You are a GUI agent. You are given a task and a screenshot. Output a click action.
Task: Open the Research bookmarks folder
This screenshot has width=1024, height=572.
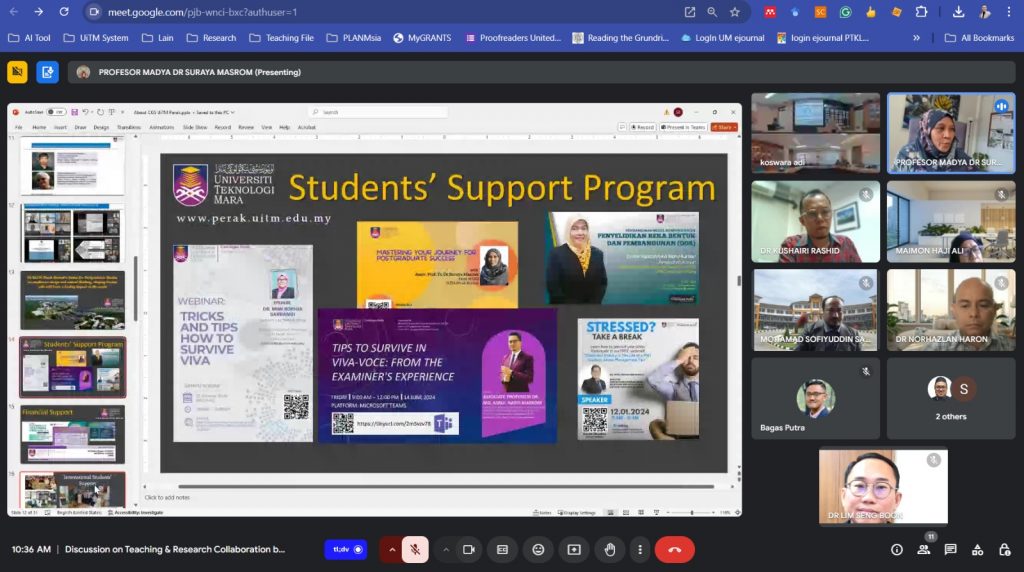[x=211, y=38]
